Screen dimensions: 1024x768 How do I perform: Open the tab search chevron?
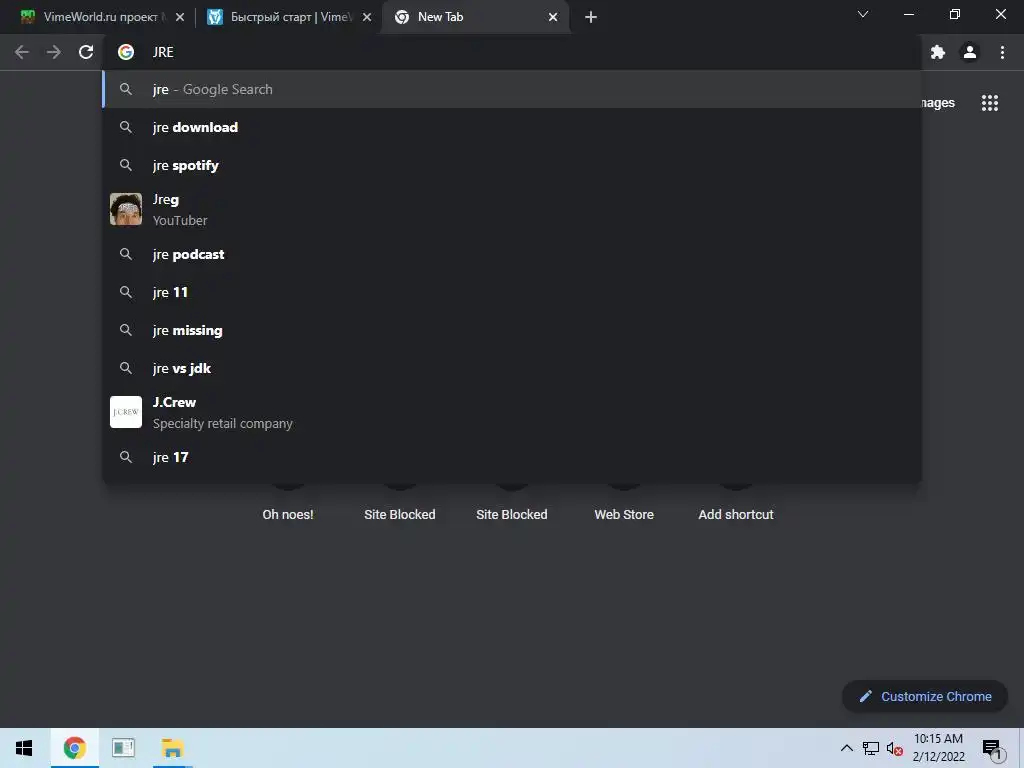point(863,14)
